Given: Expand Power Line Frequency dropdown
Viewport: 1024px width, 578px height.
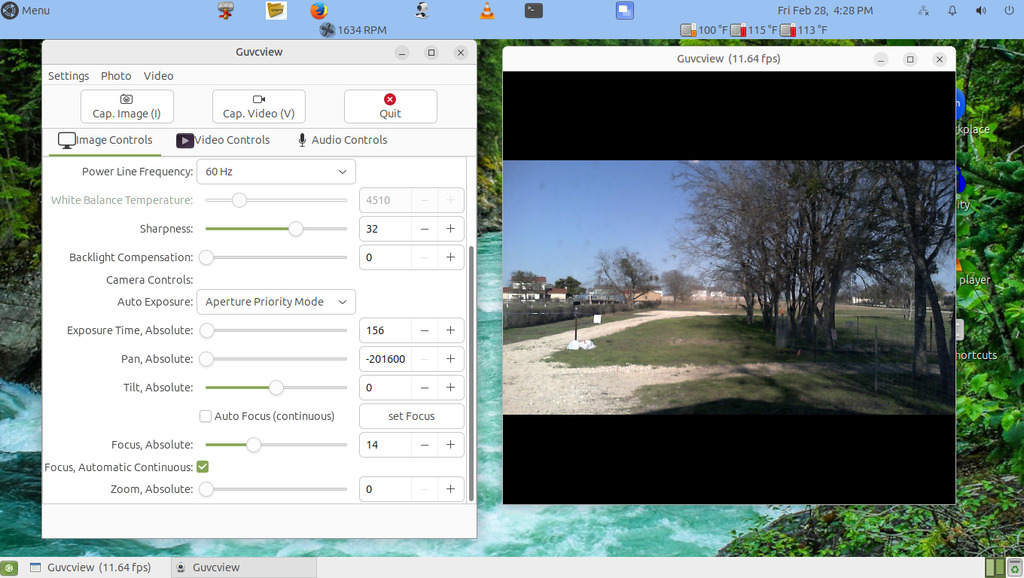Looking at the screenshot, I should click(x=275, y=172).
